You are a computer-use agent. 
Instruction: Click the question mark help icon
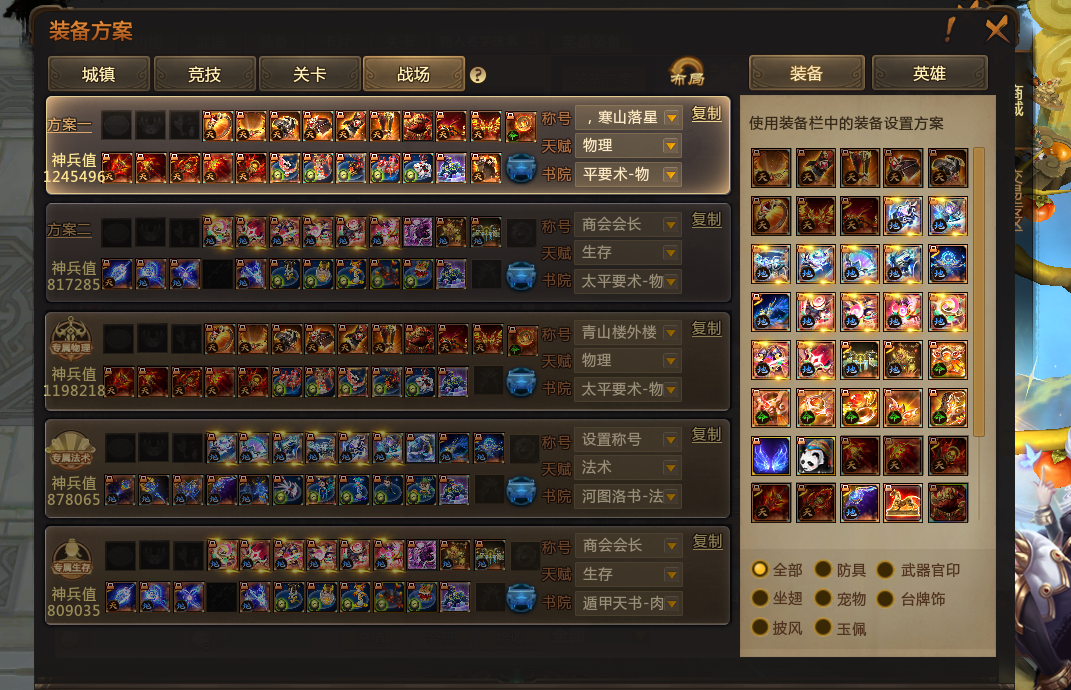(478, 75)
